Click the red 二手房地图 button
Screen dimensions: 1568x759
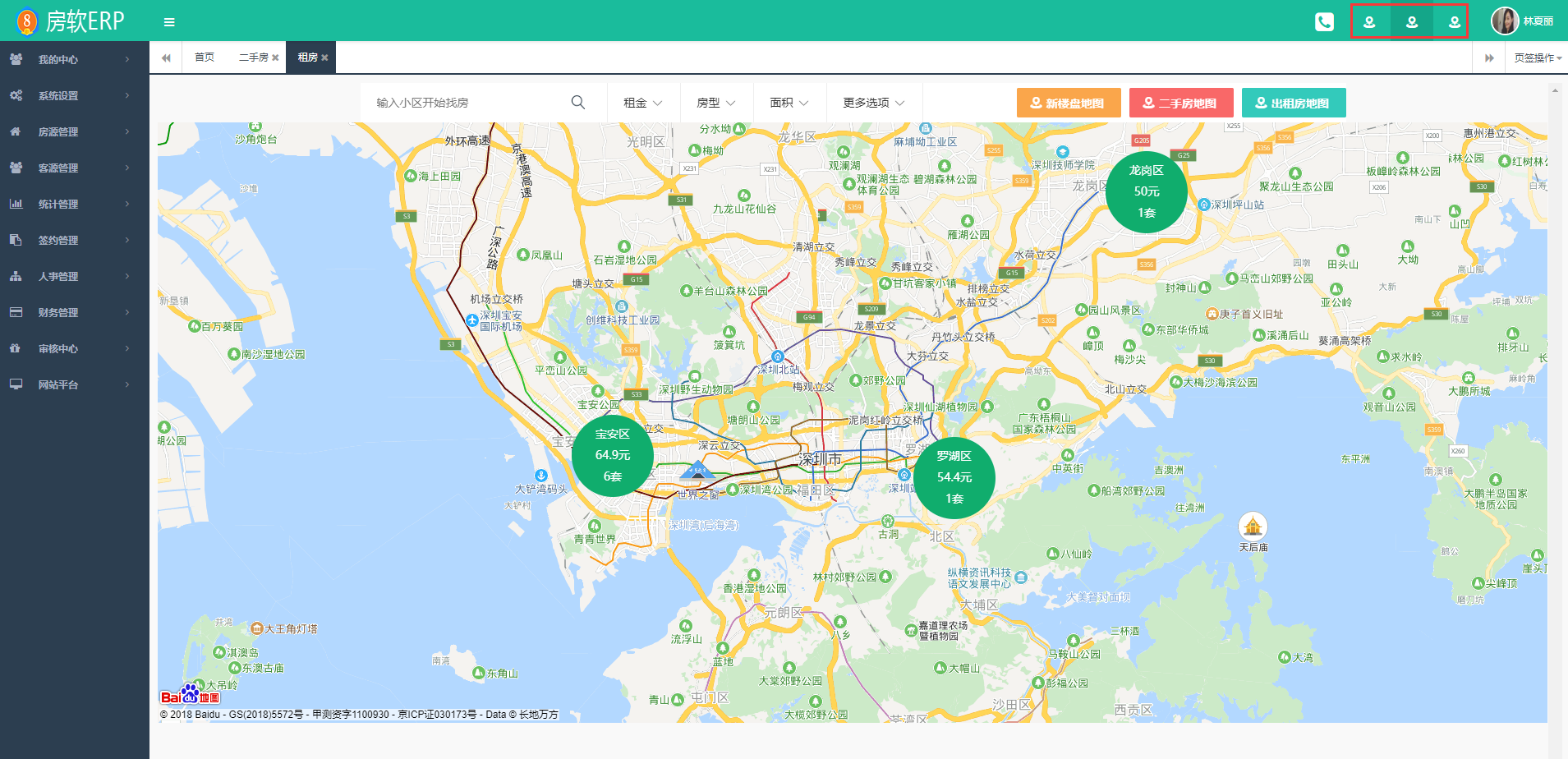pos(1181,103)
